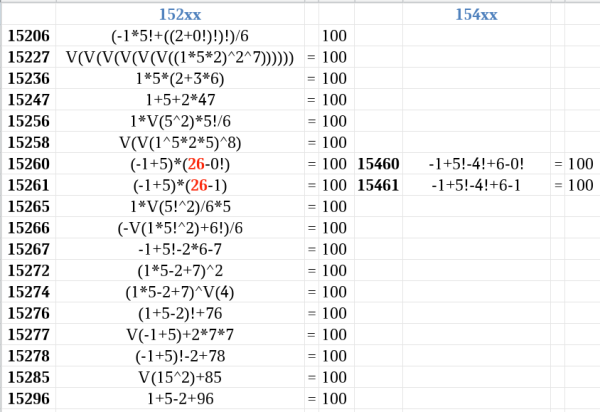Select the 100 result beside 15461
The height and width of the screenshot is (412, 600).
point(582,186)
